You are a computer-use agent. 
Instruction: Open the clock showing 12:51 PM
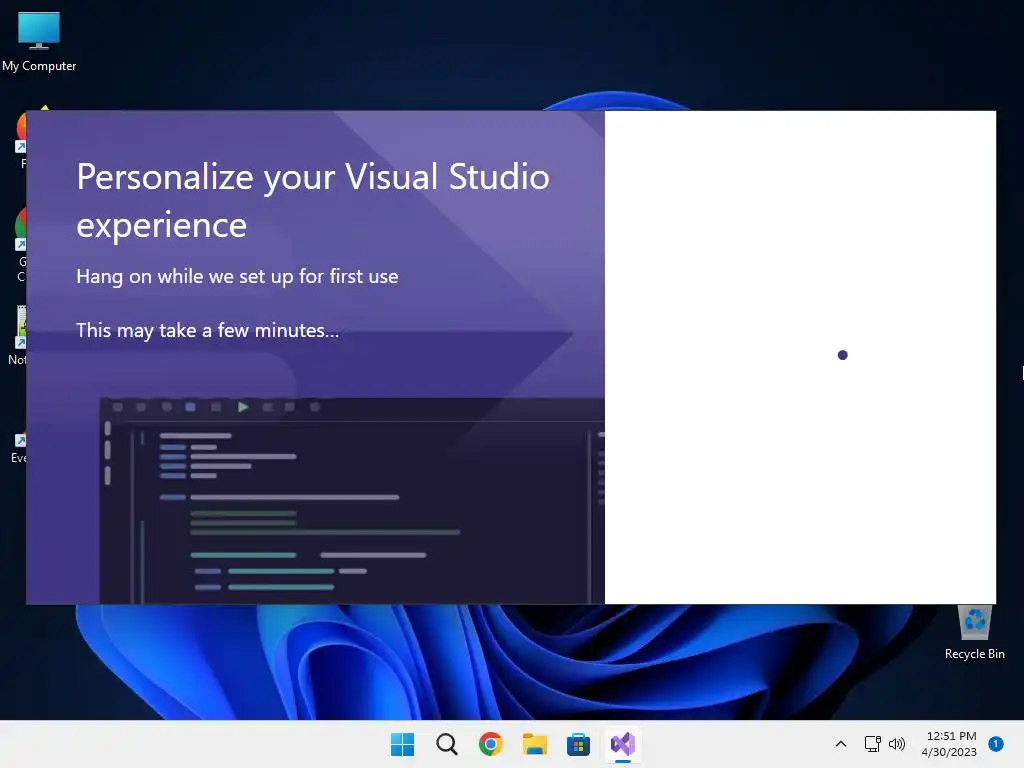[x=950, y=744]
